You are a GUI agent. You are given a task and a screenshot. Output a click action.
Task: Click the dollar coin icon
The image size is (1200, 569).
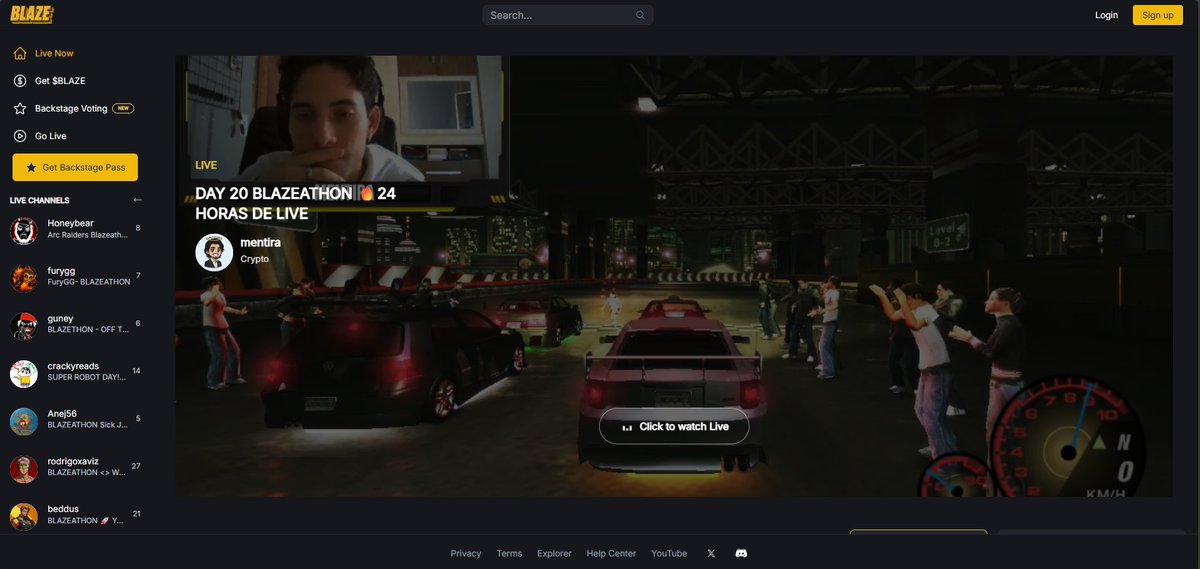pos(20,81)
